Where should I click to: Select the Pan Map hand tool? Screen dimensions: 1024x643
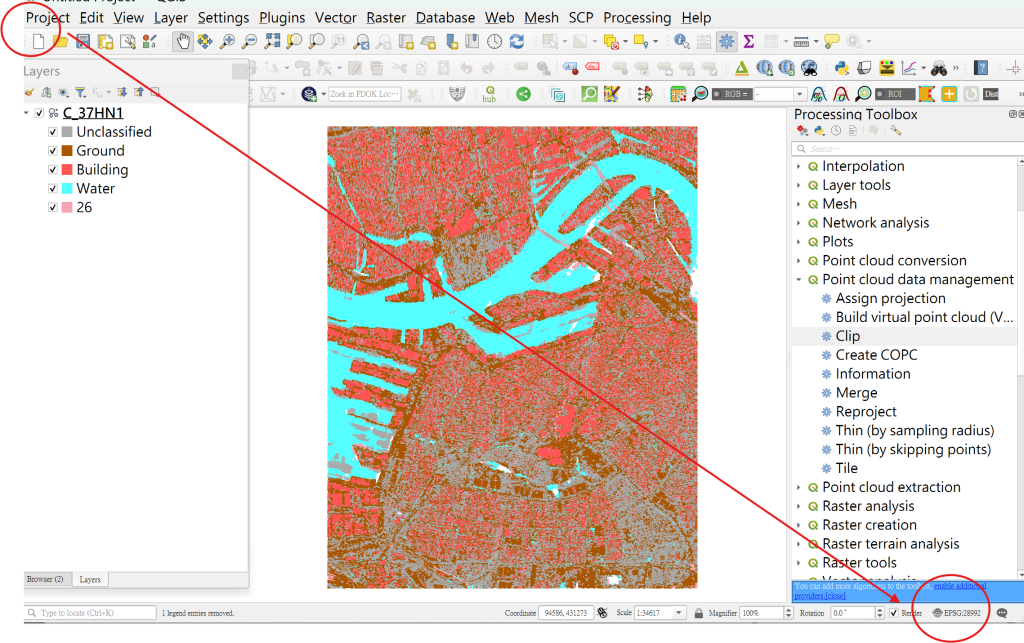tap(183, 42)
